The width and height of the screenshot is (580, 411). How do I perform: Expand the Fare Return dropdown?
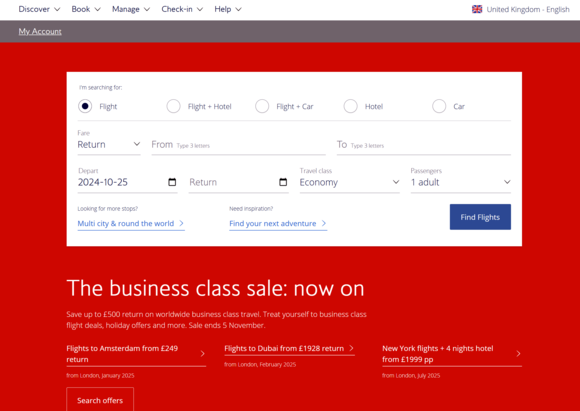click(109, 144)
